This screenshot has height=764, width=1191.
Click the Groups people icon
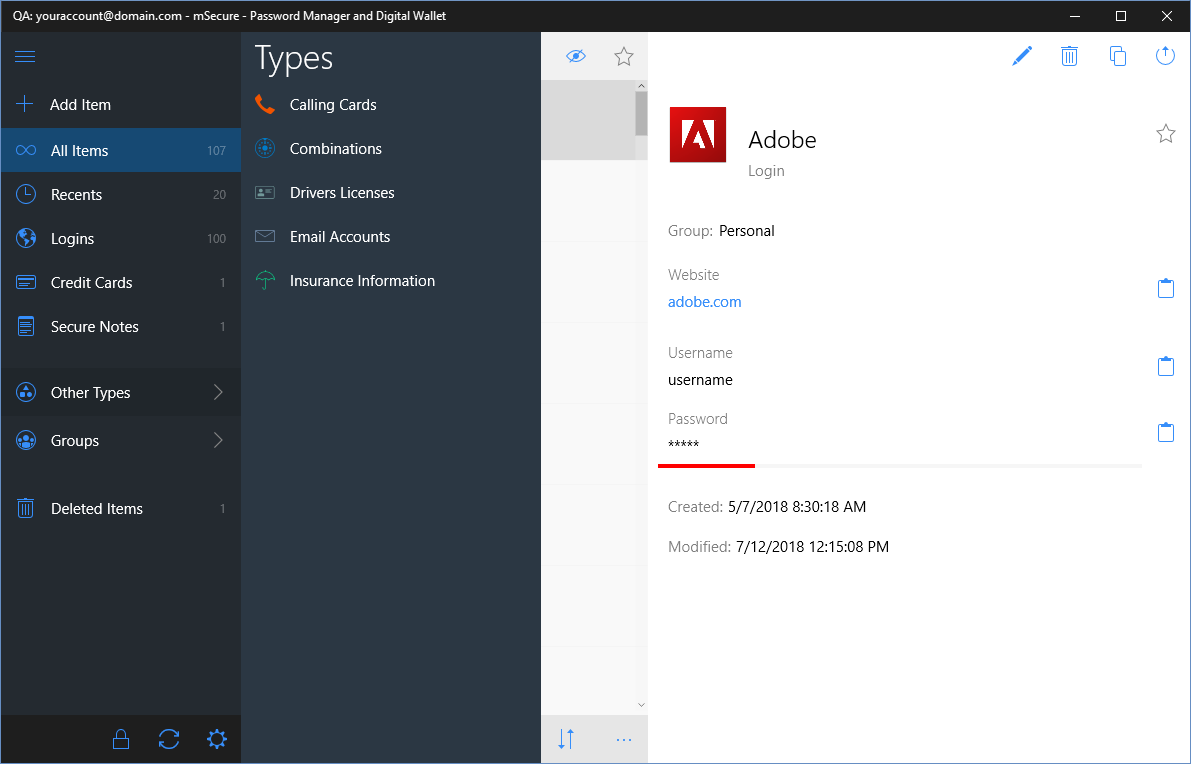pyautogui.click(x=26, y=440)
